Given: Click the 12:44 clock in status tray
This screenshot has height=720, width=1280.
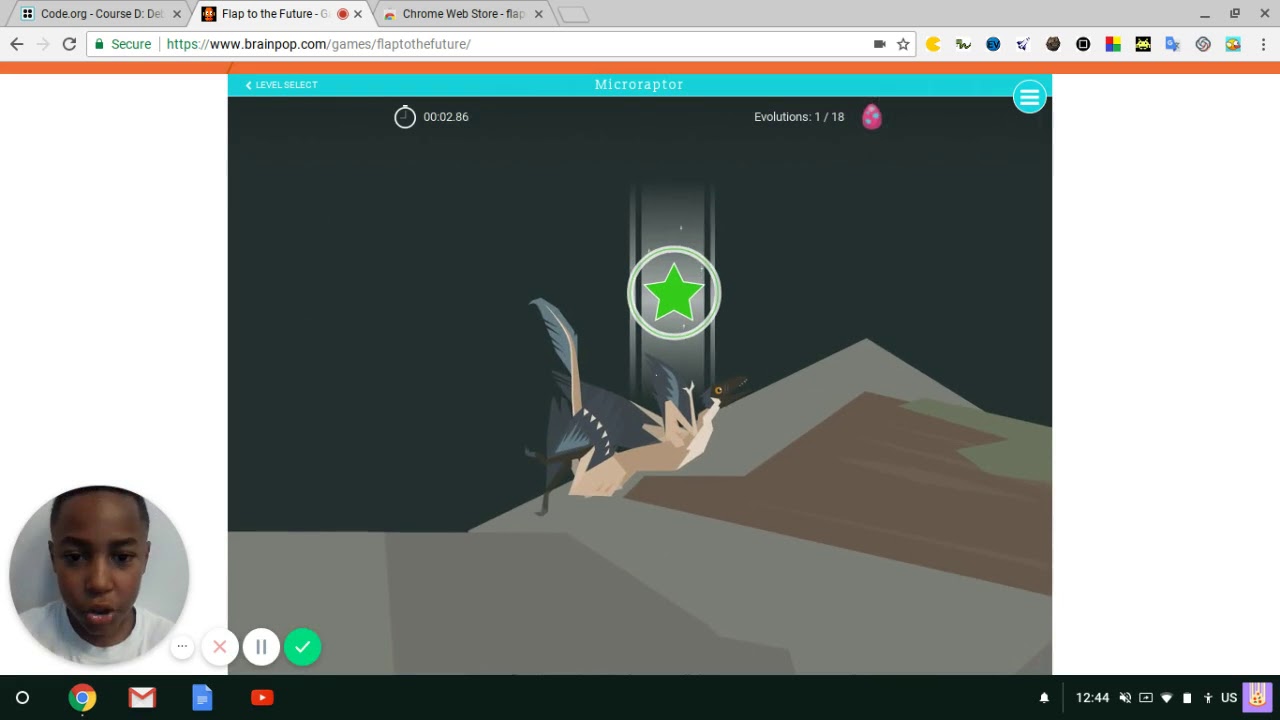Looking at the screenshot, I should 1092,698.
